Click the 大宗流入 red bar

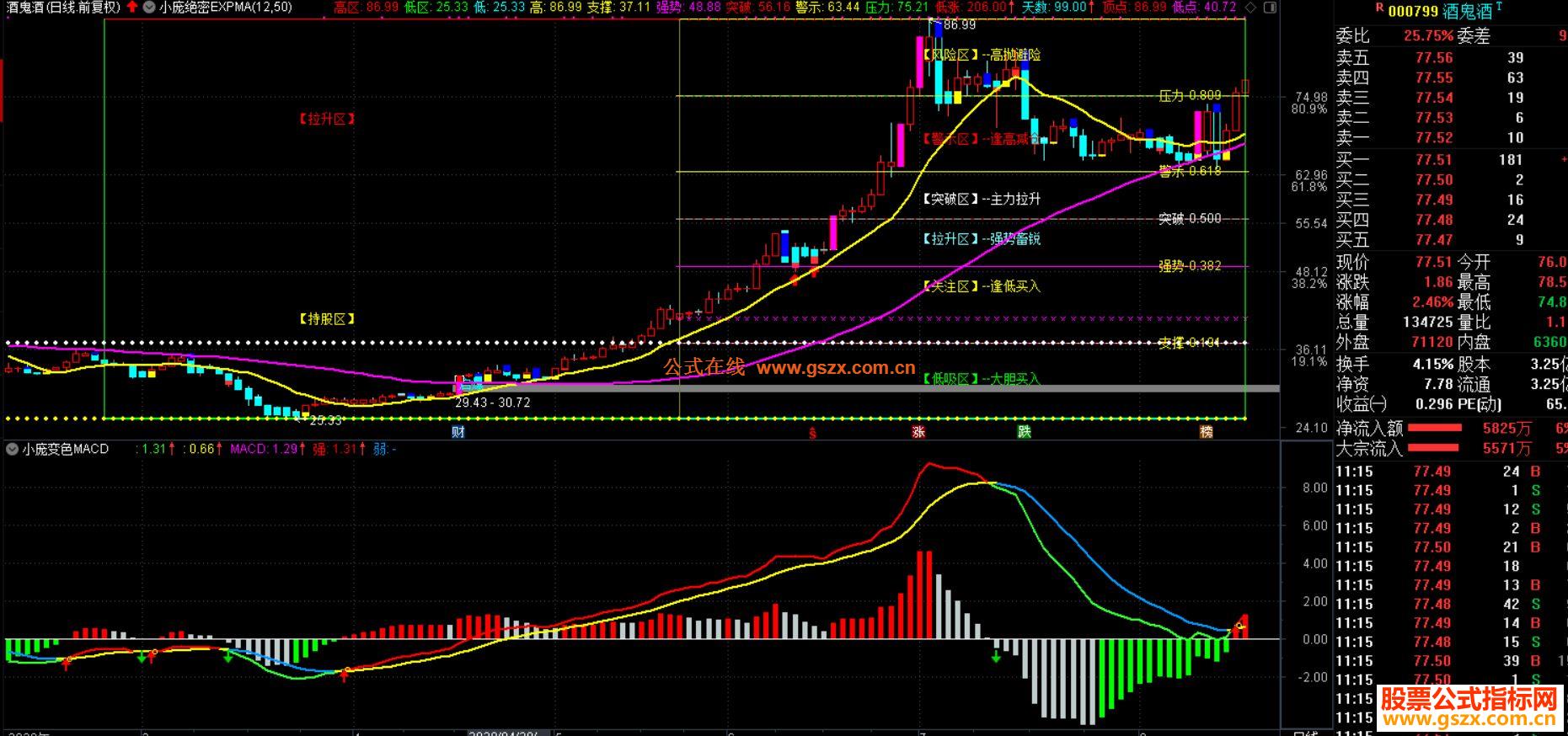pyautogui.click(x=1434, y=449)
